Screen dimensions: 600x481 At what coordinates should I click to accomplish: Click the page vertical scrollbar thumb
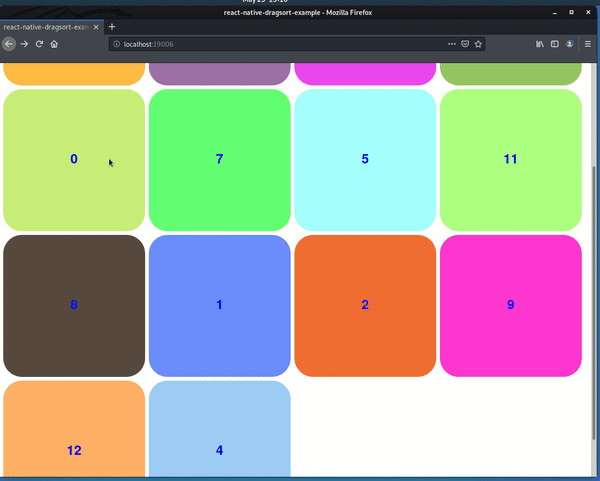pyautogui.click(x=594, y=302)
